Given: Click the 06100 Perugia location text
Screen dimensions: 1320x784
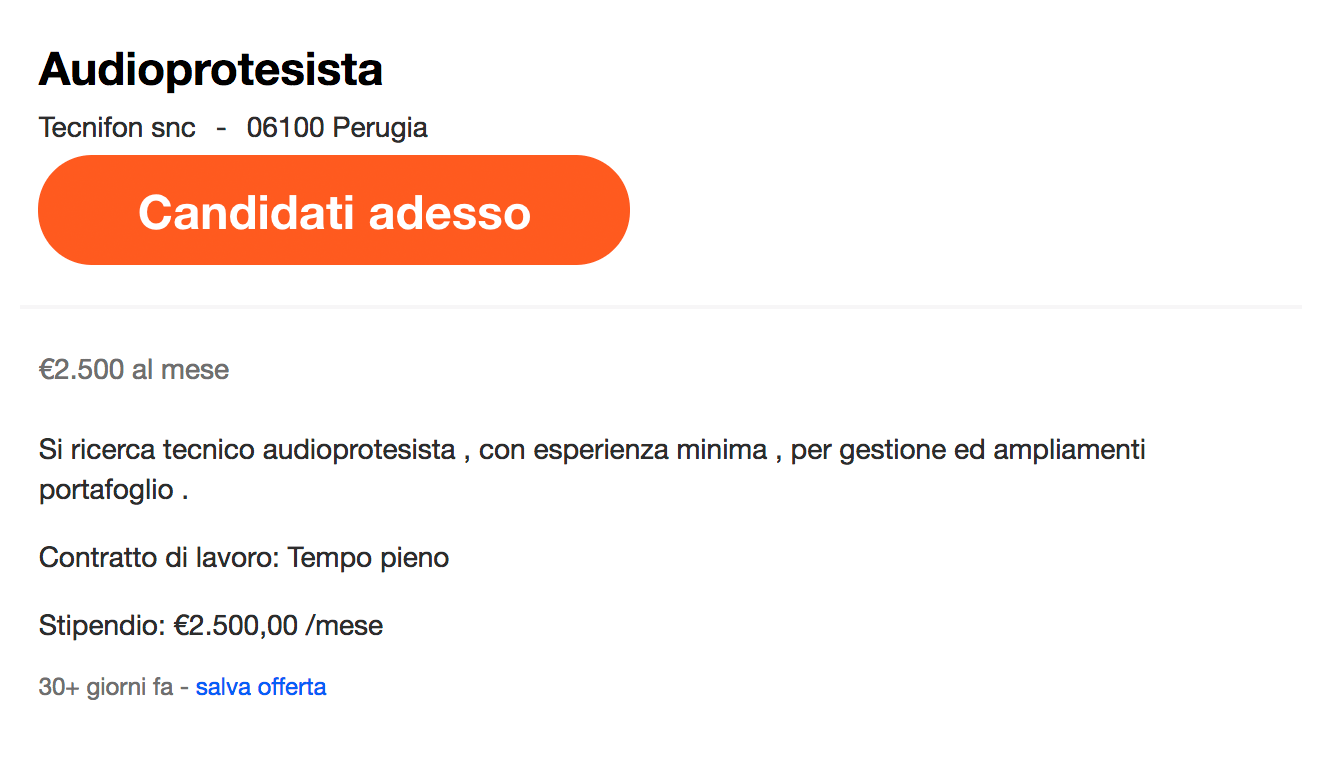Looking at the screenshot, I should coord(337,128).
